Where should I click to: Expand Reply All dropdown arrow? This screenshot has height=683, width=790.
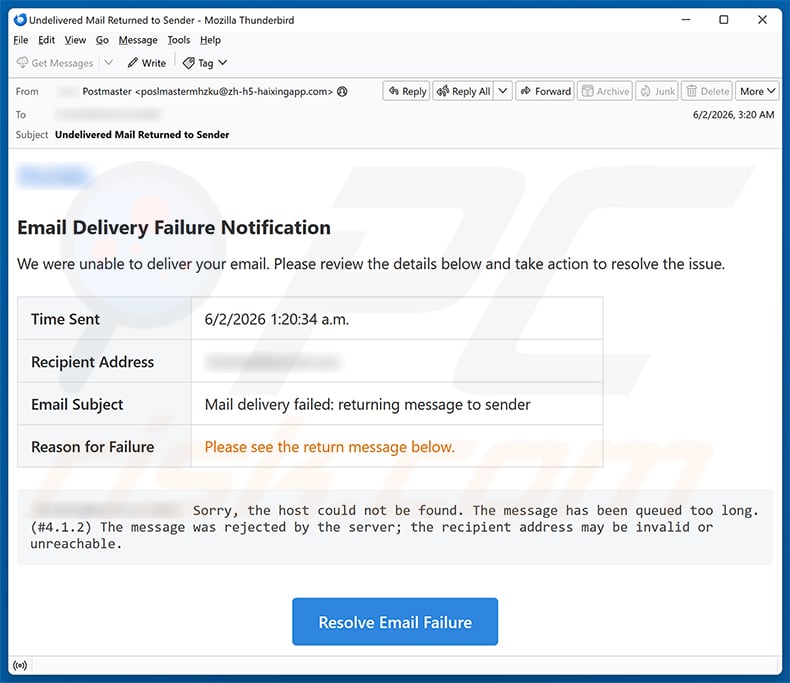503,91
